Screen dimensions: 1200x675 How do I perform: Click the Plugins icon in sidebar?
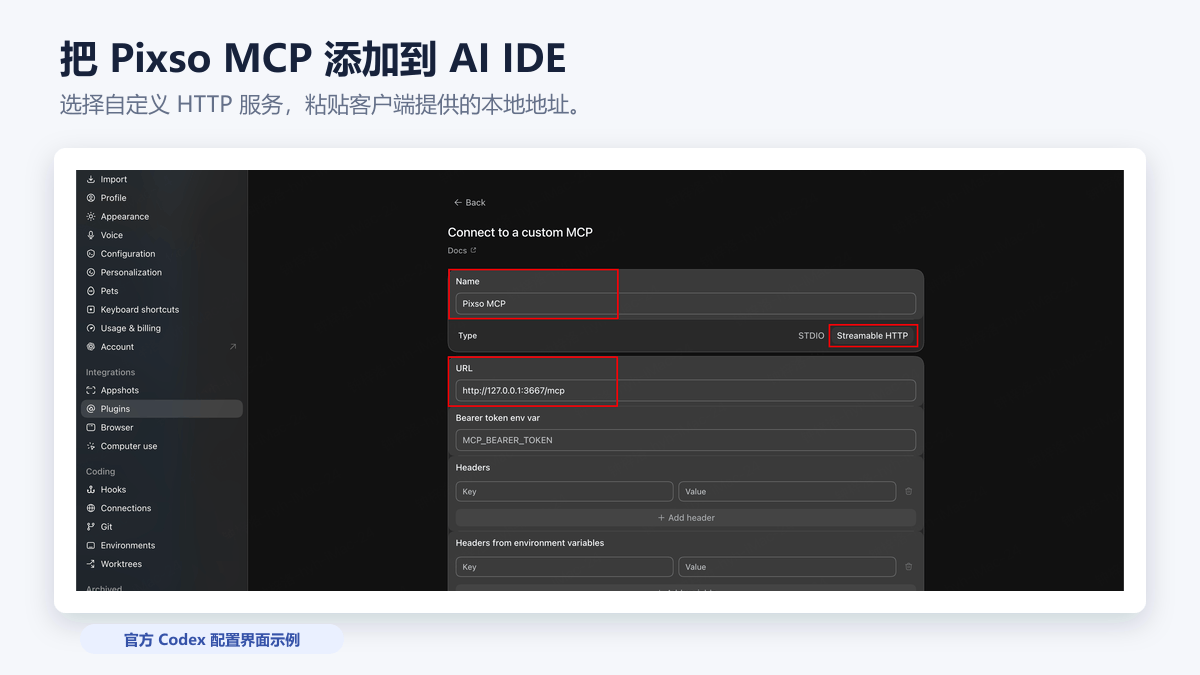click(91, 409)
